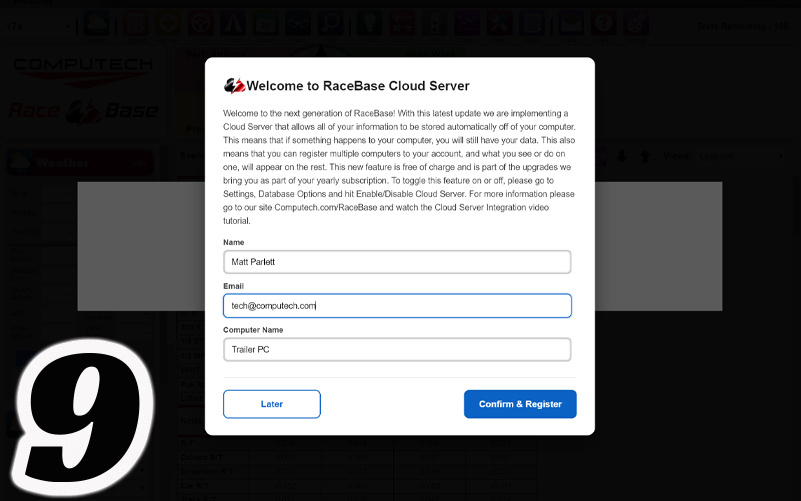Click the RaceBase logo icon in dialog title
Screen dimensions: 801x501
coord(234,85)
